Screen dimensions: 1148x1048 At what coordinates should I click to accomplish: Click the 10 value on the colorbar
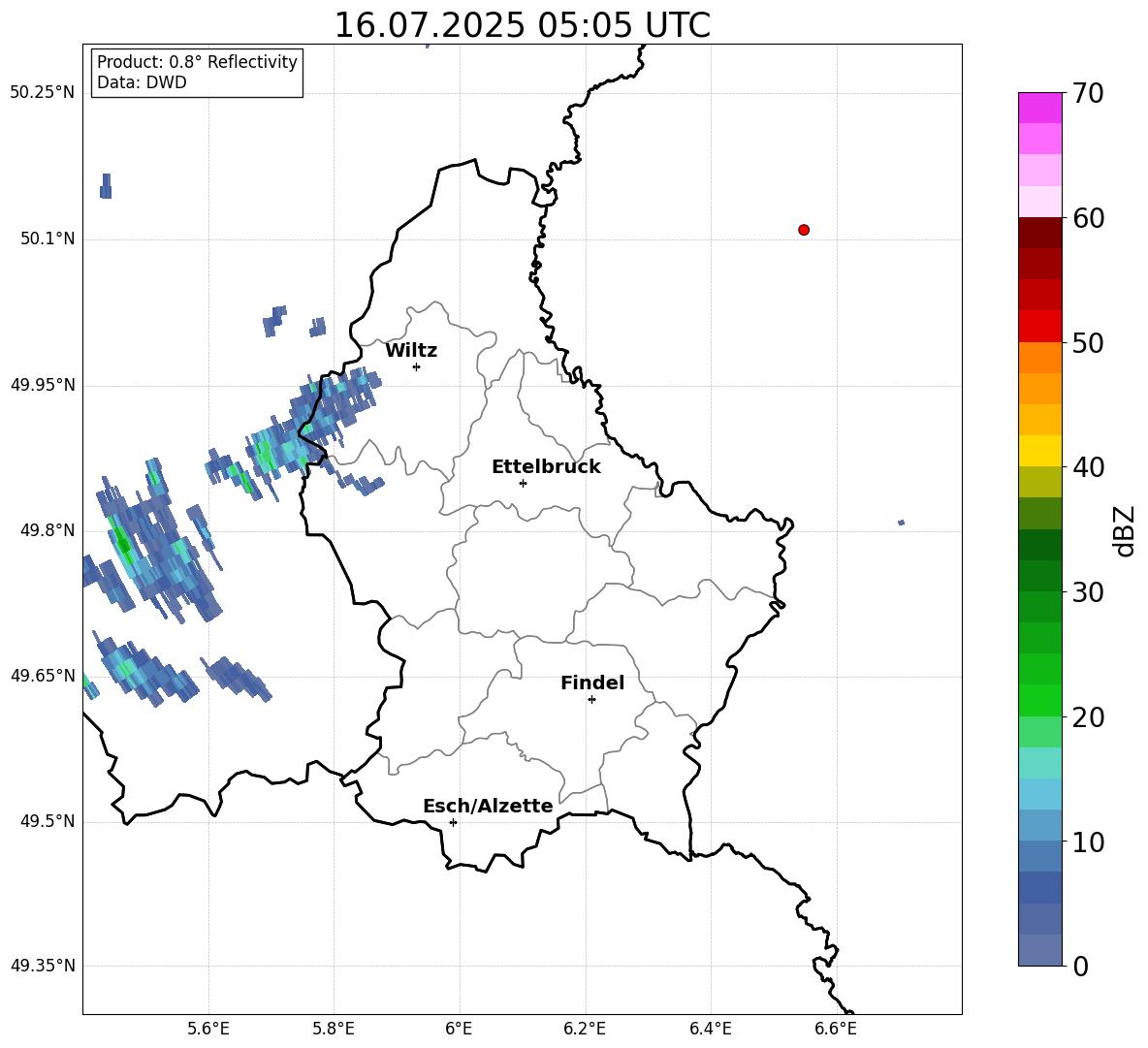tap(1088, 842)
